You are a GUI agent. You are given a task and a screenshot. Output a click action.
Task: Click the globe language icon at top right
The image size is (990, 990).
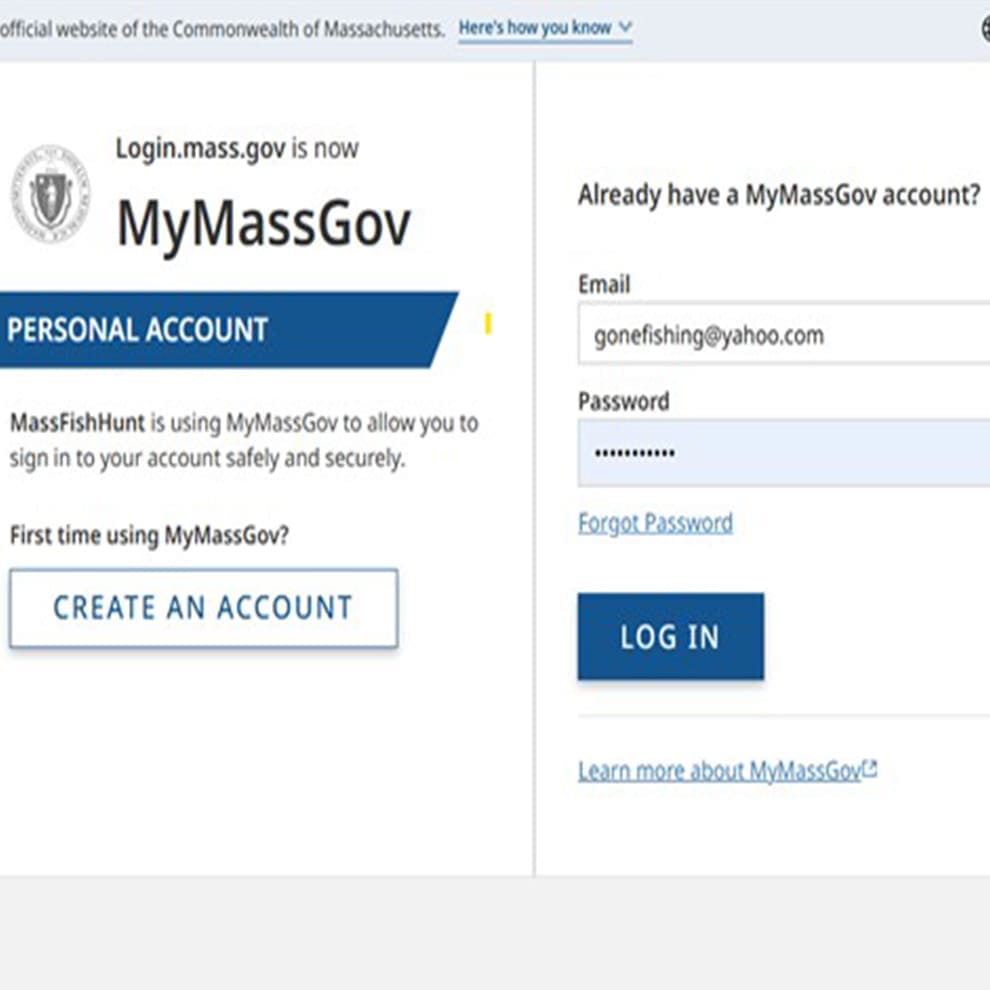pos(986,28)
